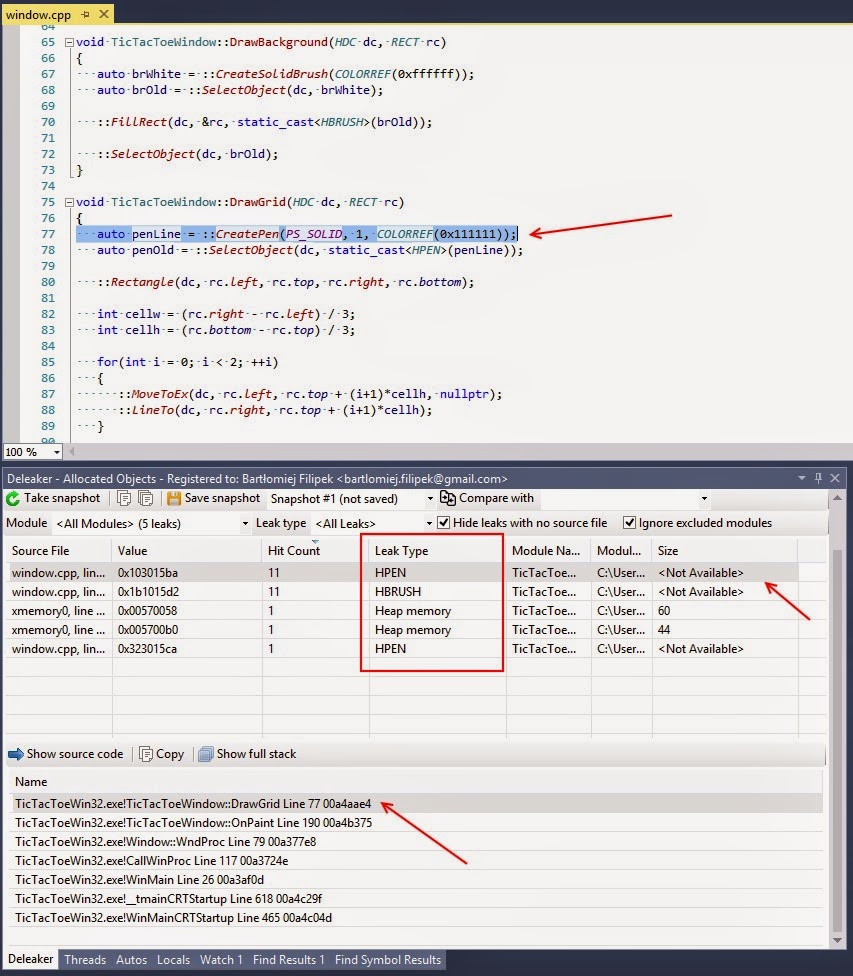This screenshot has height=976, width=853.
Task: Open the Find Symbol Results tab
Action: click(388, 960)
